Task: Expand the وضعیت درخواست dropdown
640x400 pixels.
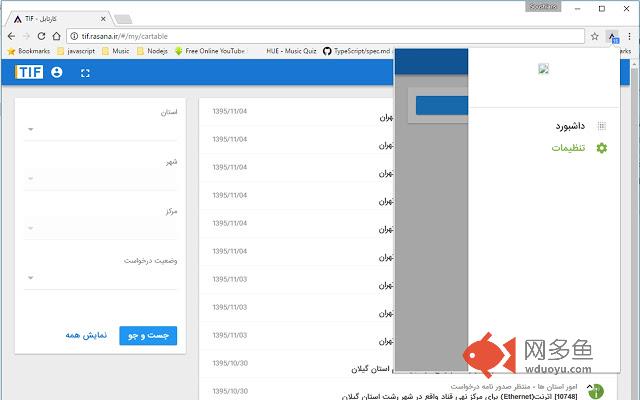Action: pos(100,278)
